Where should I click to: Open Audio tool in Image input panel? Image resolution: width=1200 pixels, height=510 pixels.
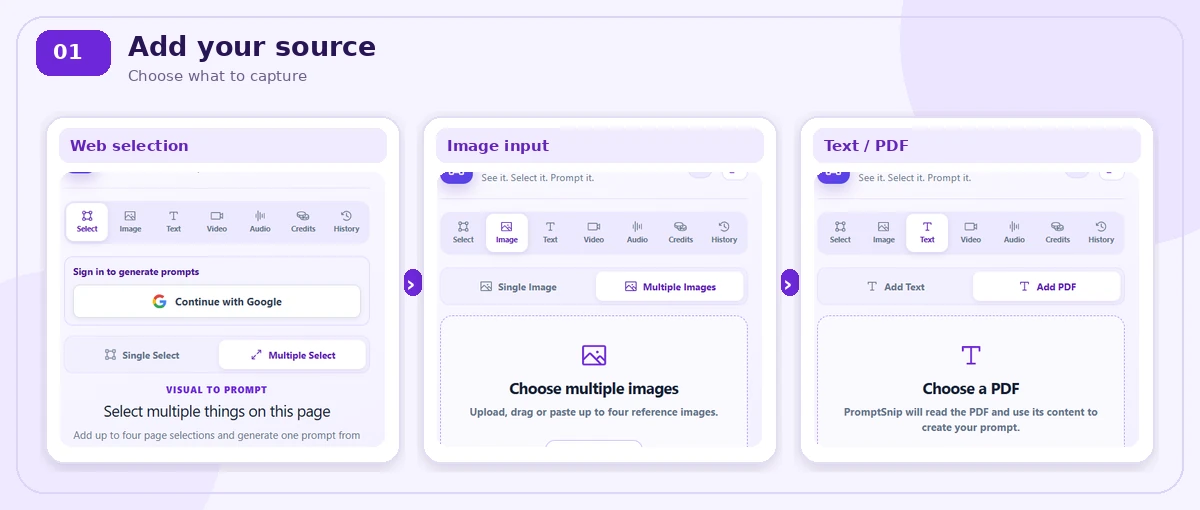(637, 232)
